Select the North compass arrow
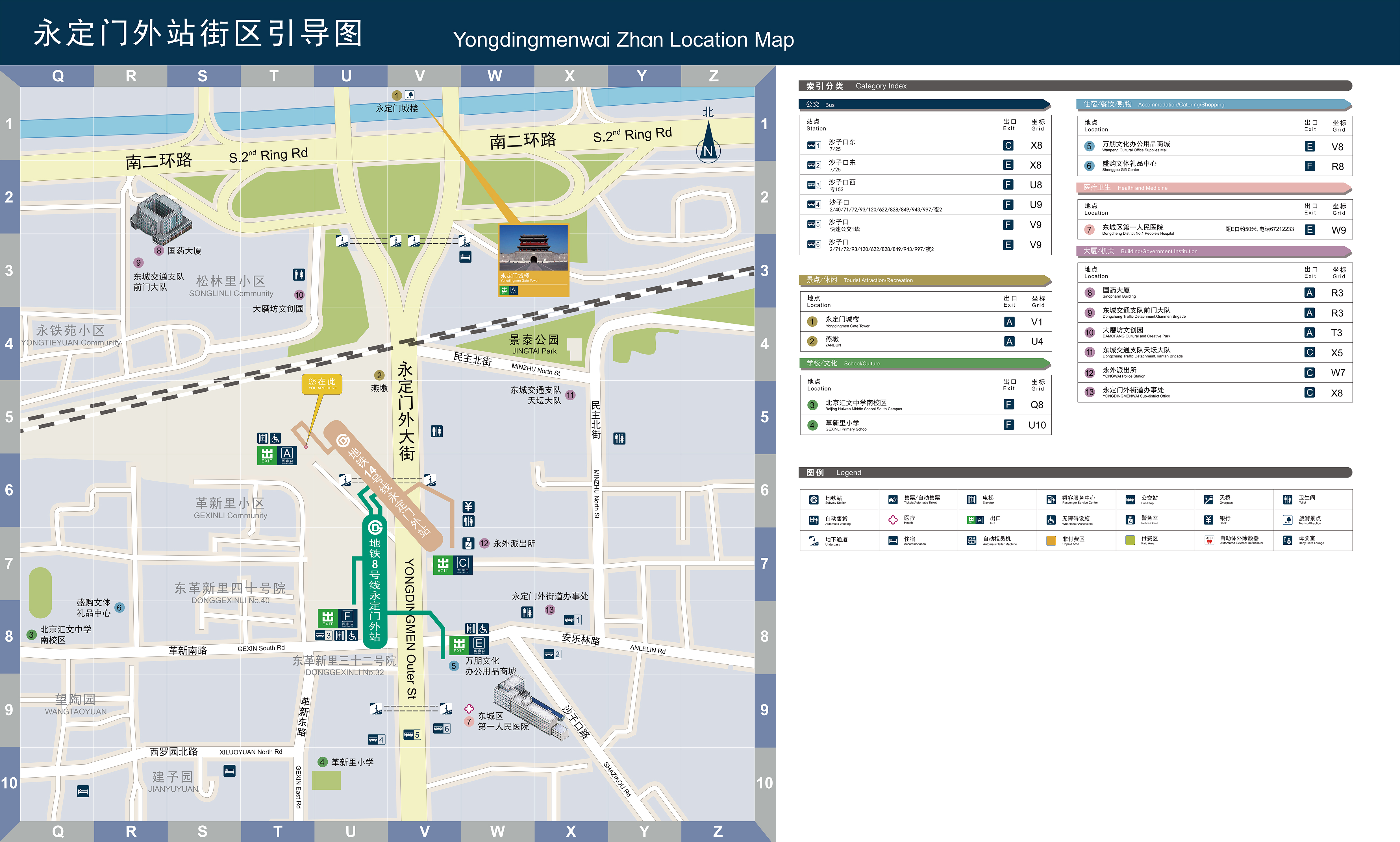The image size is (1400, 842). click(708, 142)
